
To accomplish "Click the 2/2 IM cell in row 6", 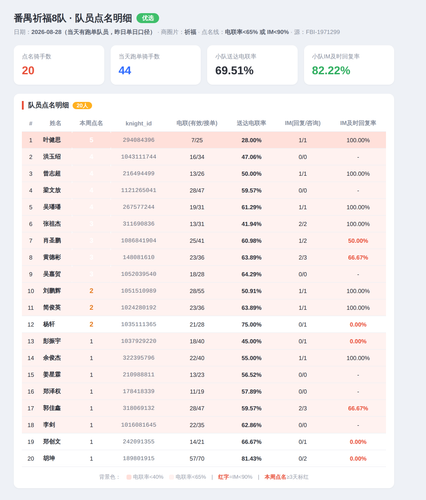I will pos(303,224).
